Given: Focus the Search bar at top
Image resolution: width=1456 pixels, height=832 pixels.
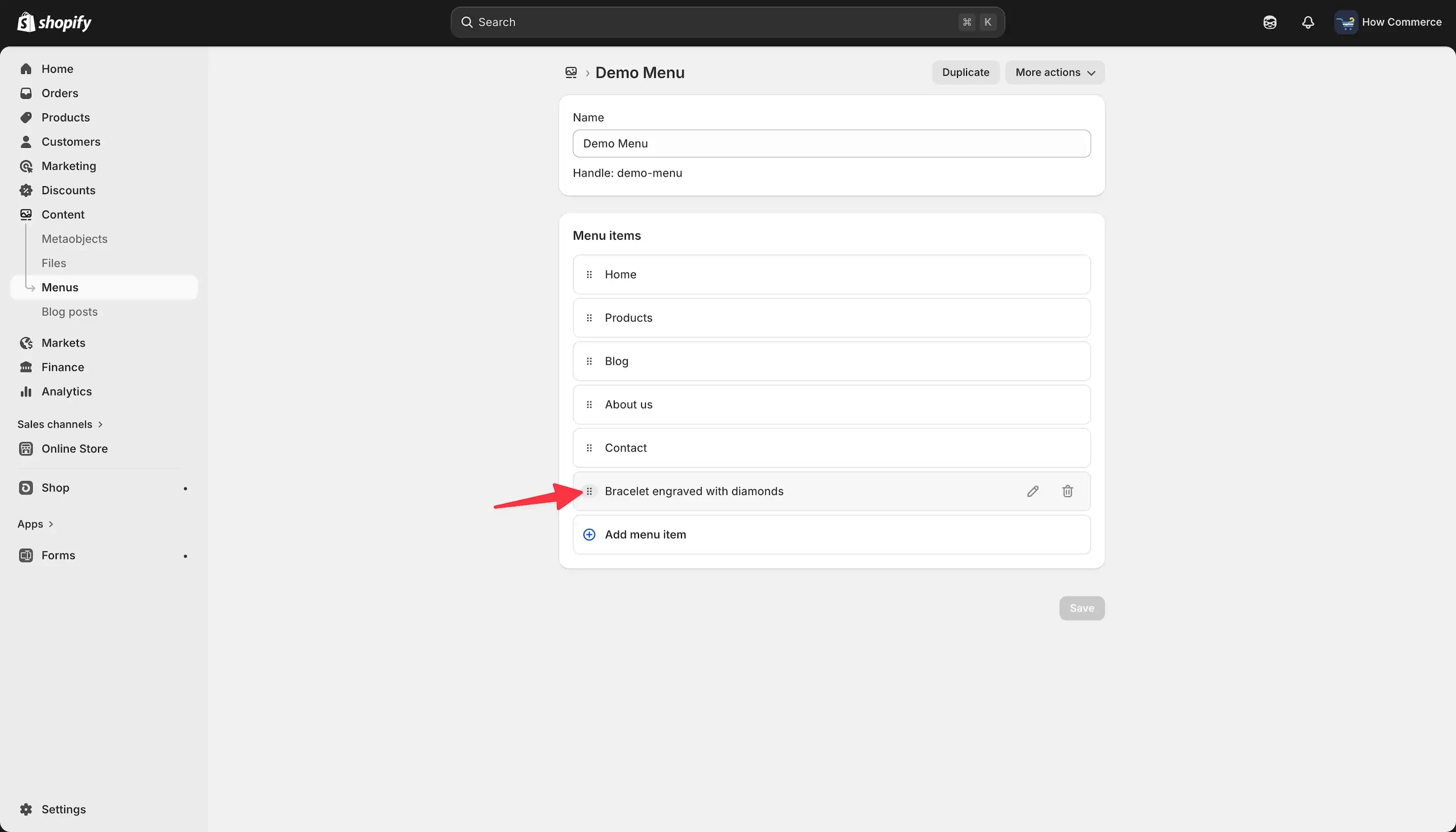Looking at the screenshot, I should click(x=727, y=22).
